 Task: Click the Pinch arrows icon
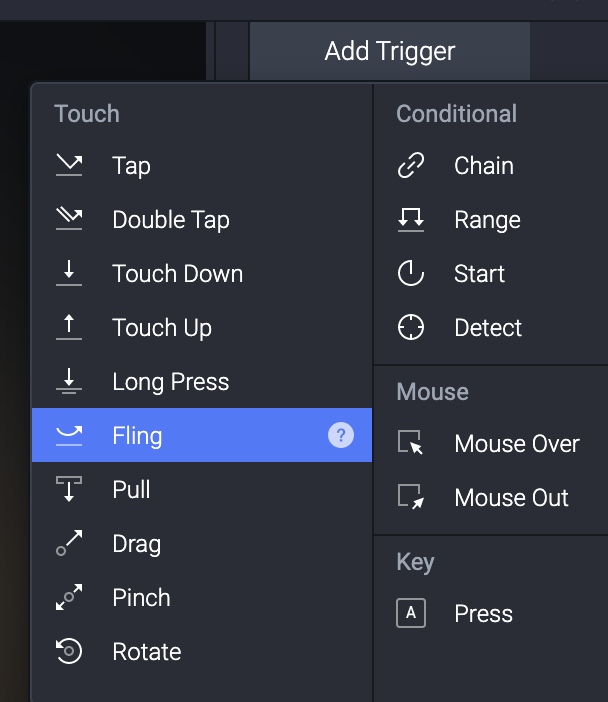[69, 598]
